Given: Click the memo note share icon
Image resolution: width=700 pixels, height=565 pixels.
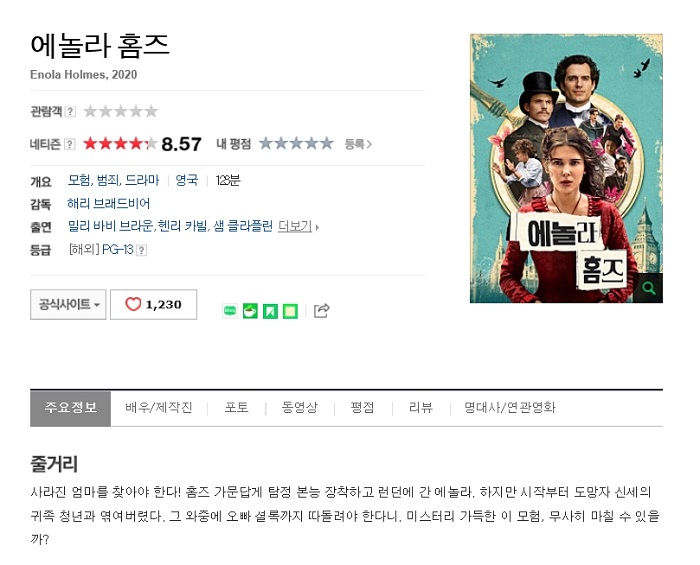Looking at the screenshot, I should [290, 311].
